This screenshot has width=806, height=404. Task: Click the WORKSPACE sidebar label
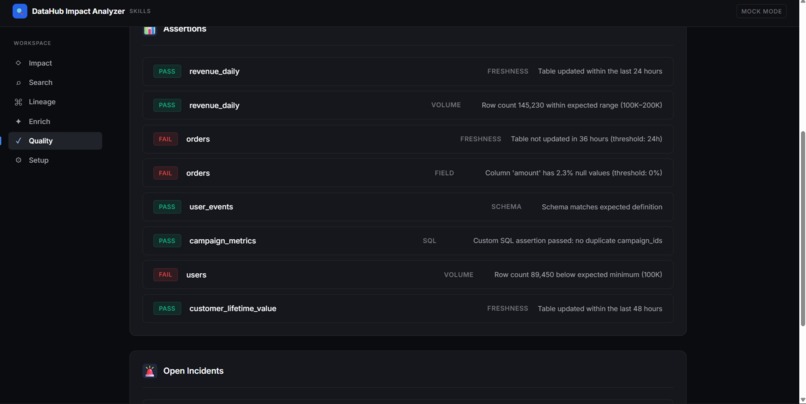(32, 43)
